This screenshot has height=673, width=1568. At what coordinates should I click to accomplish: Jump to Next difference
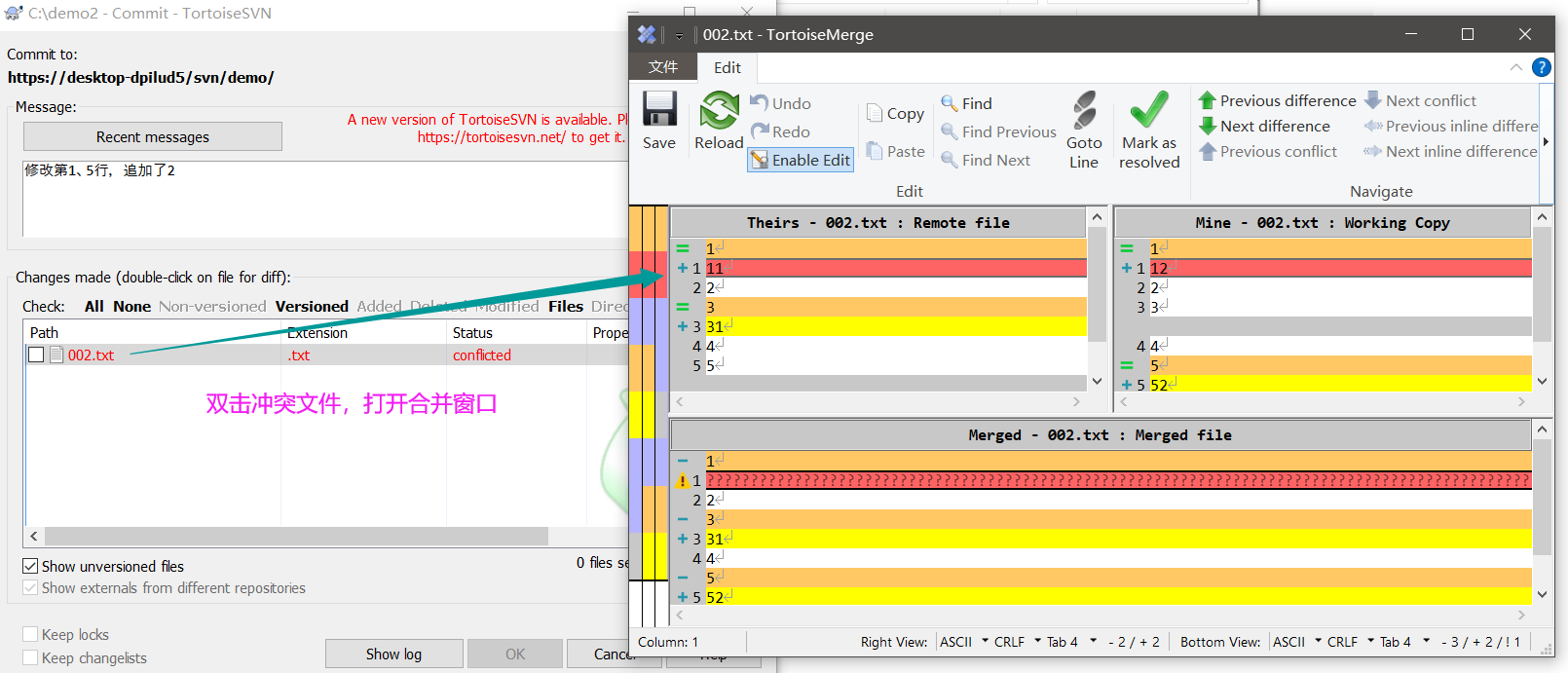[x=1264, y=126]
